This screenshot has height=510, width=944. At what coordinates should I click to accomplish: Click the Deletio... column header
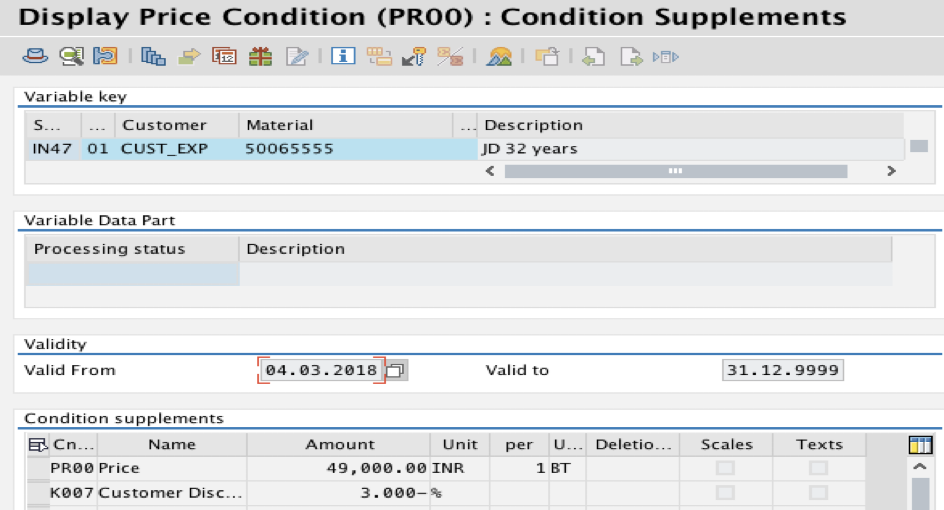pos(632,444)
